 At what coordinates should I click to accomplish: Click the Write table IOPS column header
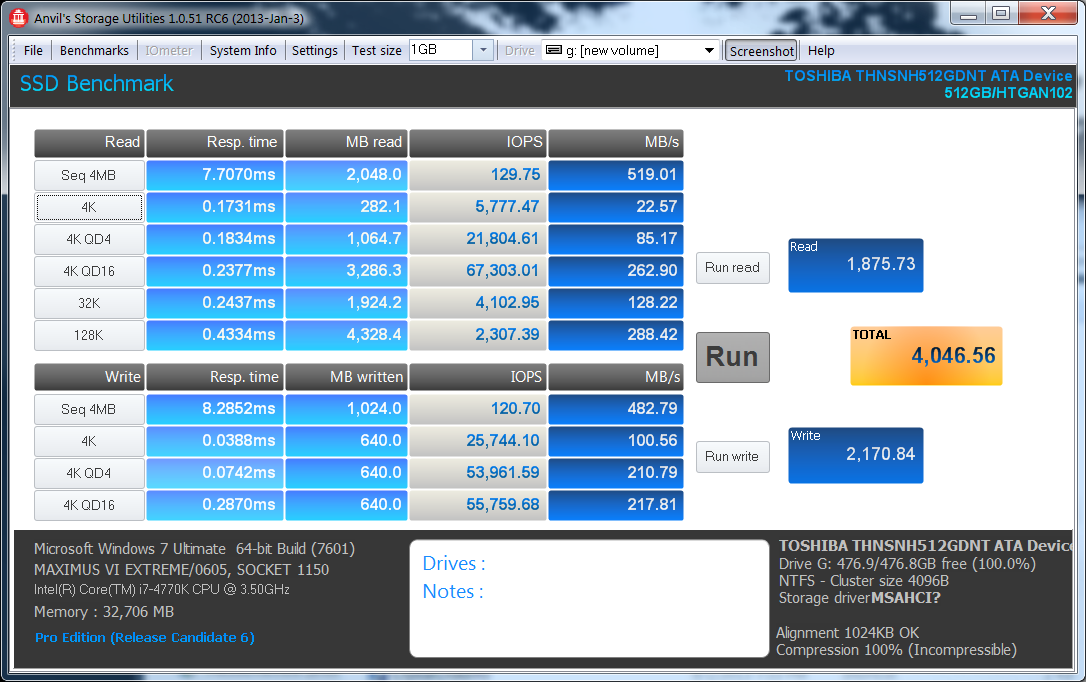[x=478, y=377]
